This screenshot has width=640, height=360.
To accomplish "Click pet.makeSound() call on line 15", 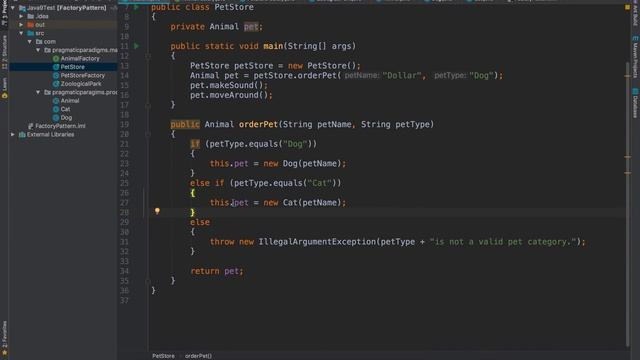I will click(x=229, y=85).
